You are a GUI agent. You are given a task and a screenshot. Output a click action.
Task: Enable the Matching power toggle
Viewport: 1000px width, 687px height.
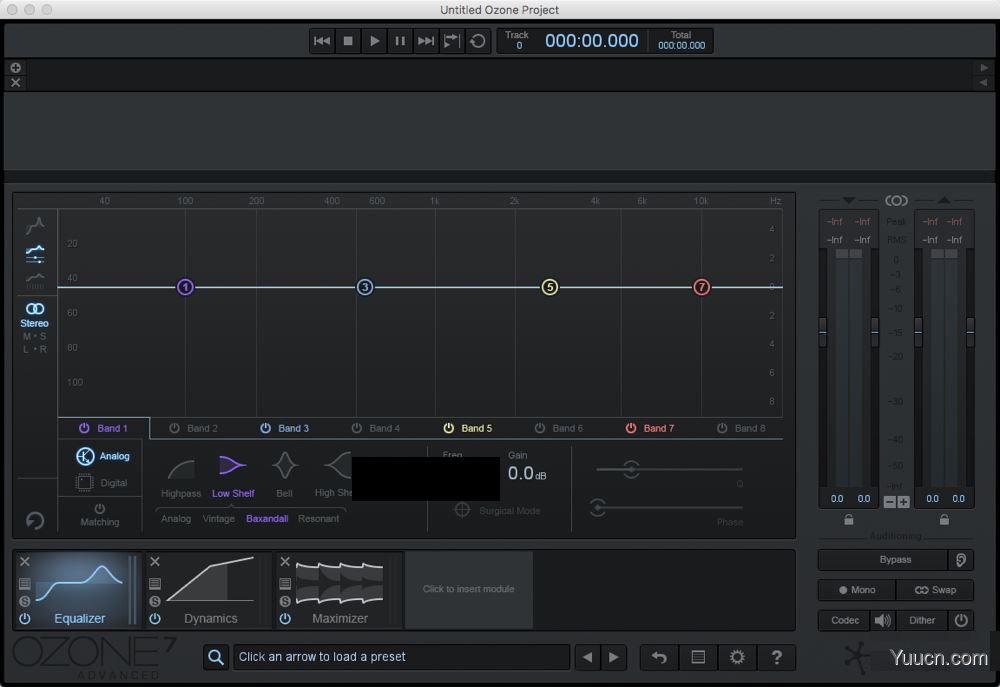coord(99,508)
